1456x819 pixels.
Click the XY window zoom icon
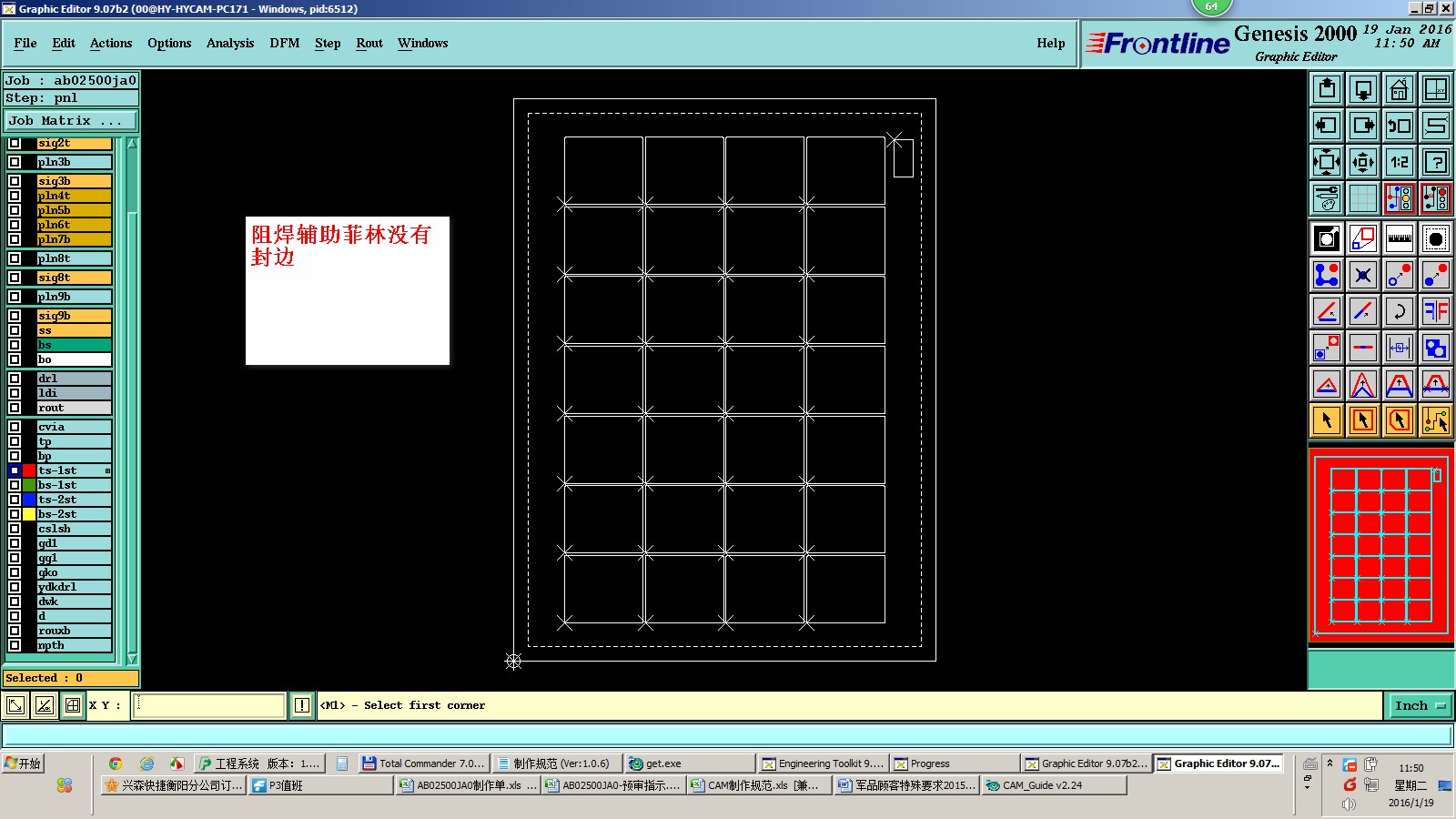point(1436,89)
